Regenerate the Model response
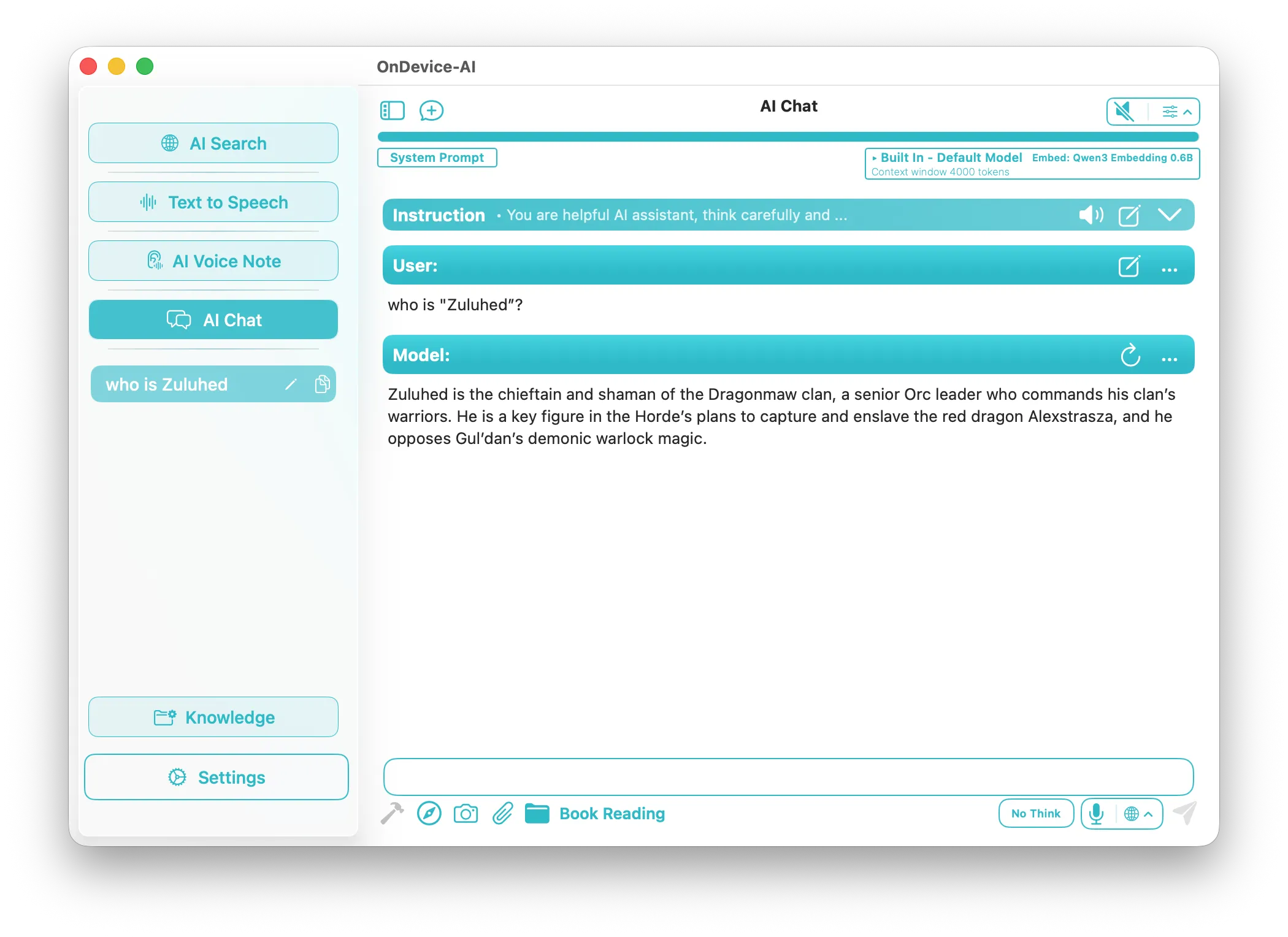 coord(1130,355)
